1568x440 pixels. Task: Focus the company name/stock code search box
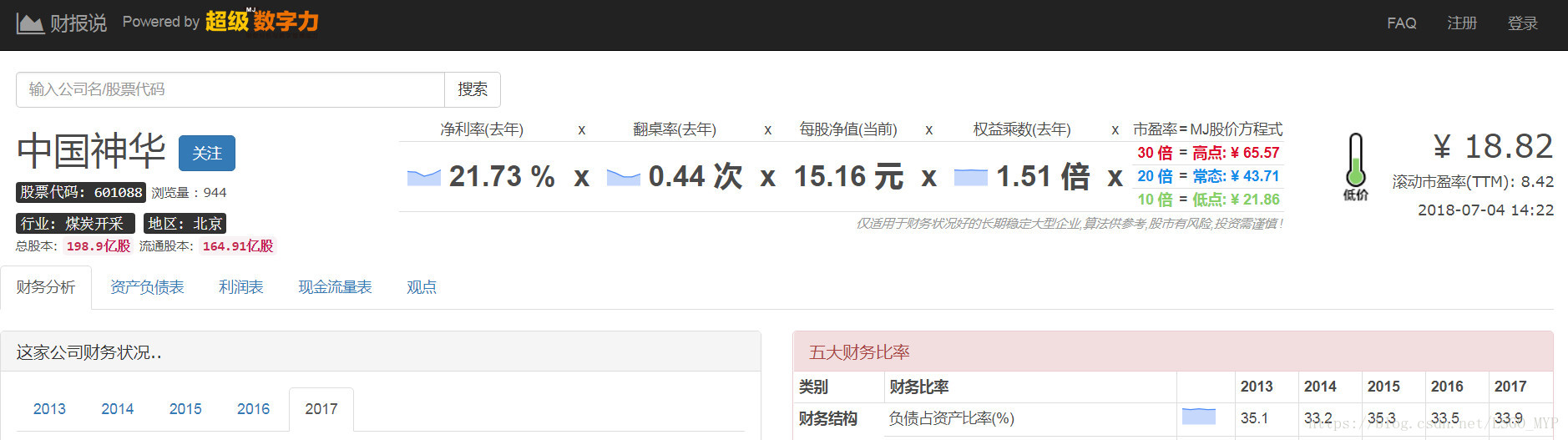(230, 89)
